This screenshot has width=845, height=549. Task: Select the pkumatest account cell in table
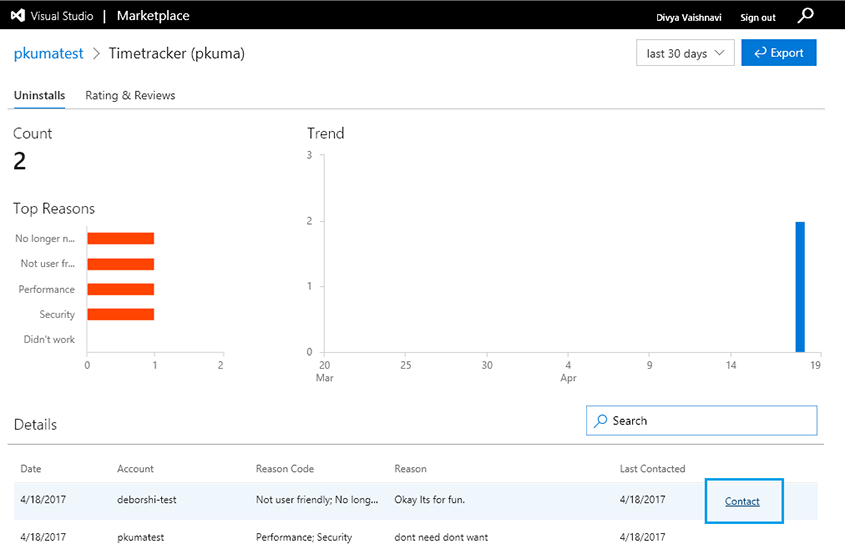(x=141, y=537)
